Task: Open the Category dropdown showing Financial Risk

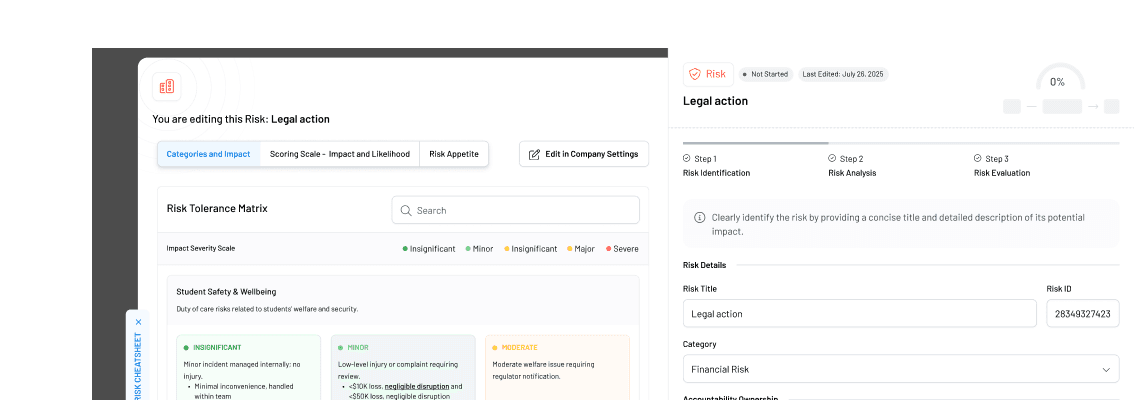Action: [x=901, y=369]
